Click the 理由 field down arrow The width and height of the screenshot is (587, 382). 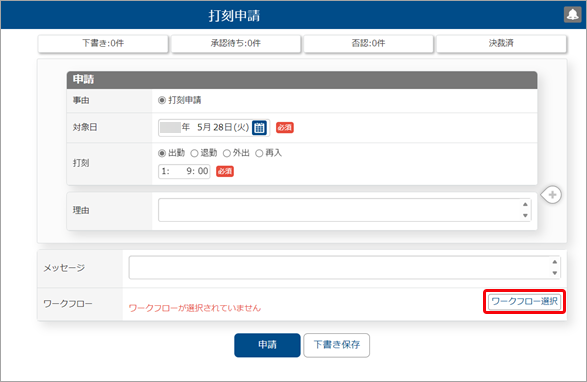(x=525, y=215)
